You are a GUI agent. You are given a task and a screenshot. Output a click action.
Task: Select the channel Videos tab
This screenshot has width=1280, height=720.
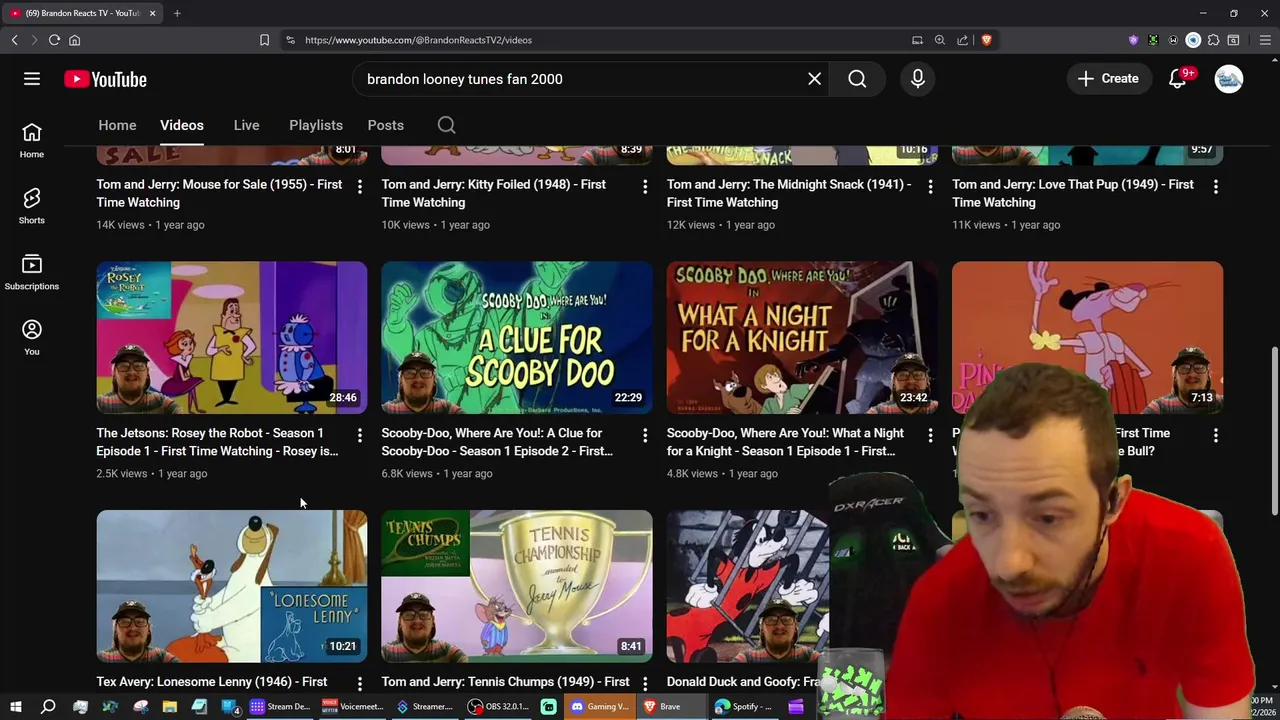(x=182, y=125)
